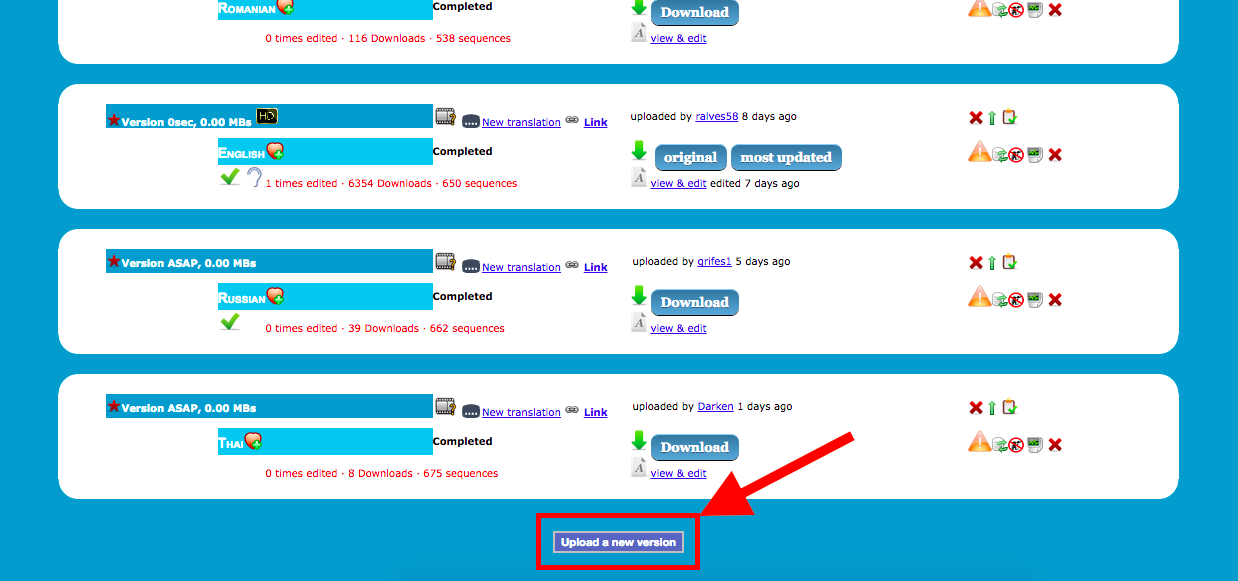The height and width of the screenshot is (581, 1238).
Task: Open view & edit for Romanian subtitle
Action: [678, 39]
